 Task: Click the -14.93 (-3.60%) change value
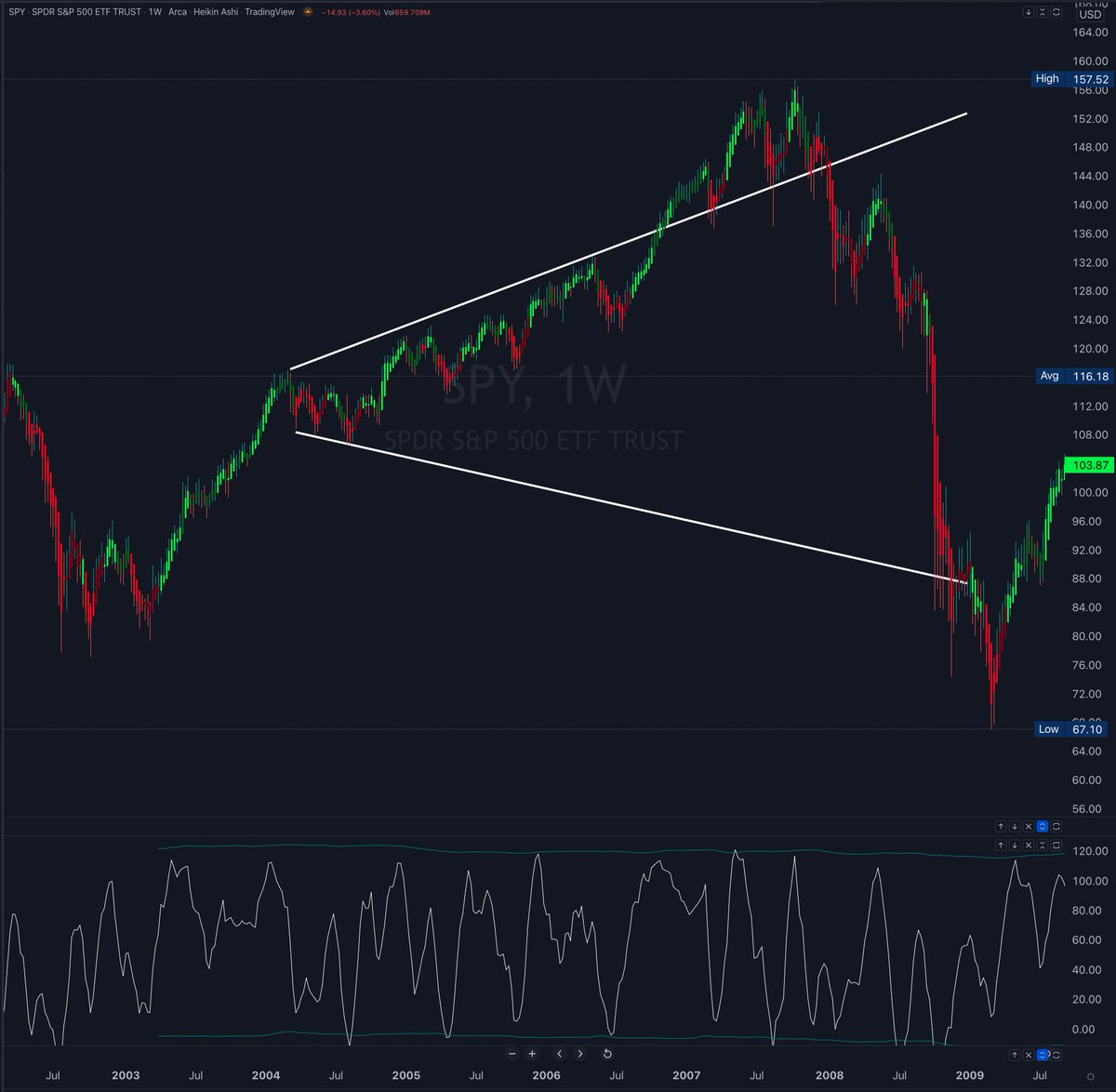[351, 13]
